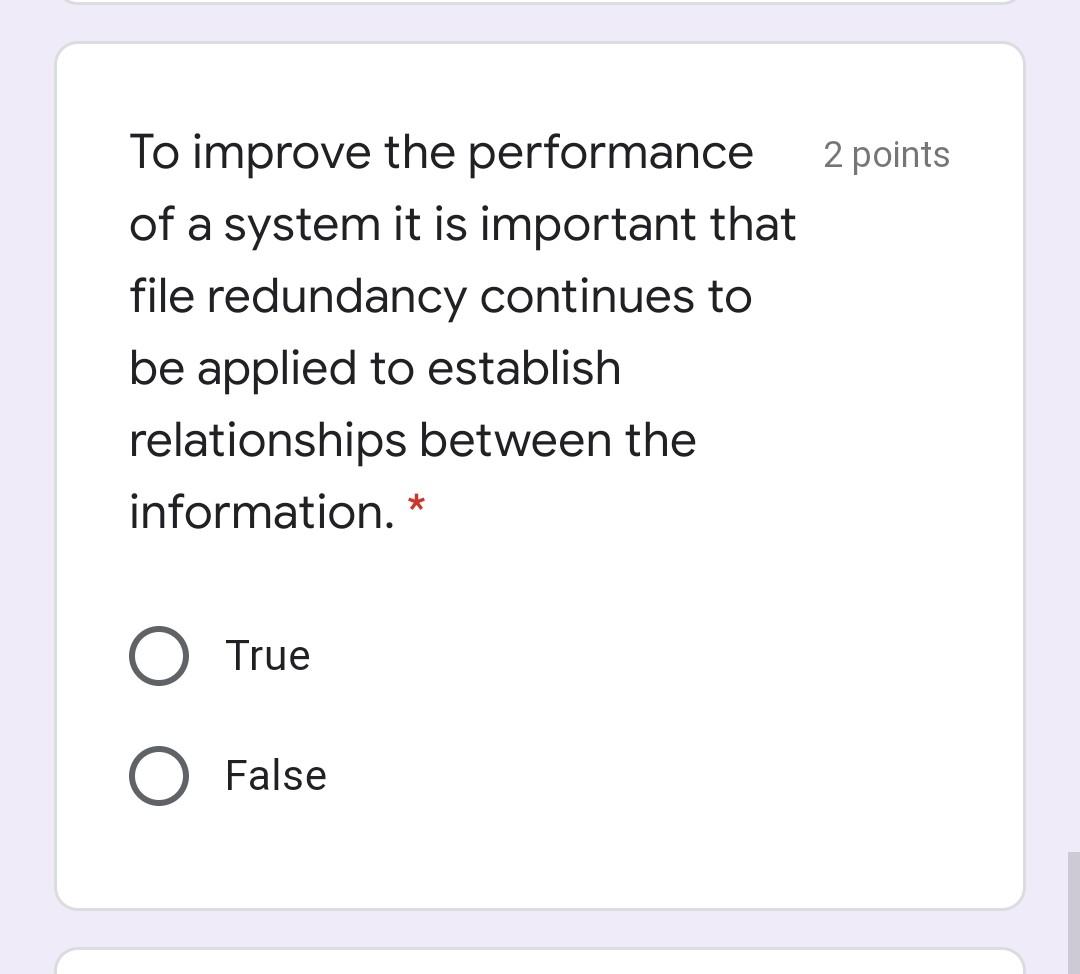Click the empty circle beside False

click(158, 775)
